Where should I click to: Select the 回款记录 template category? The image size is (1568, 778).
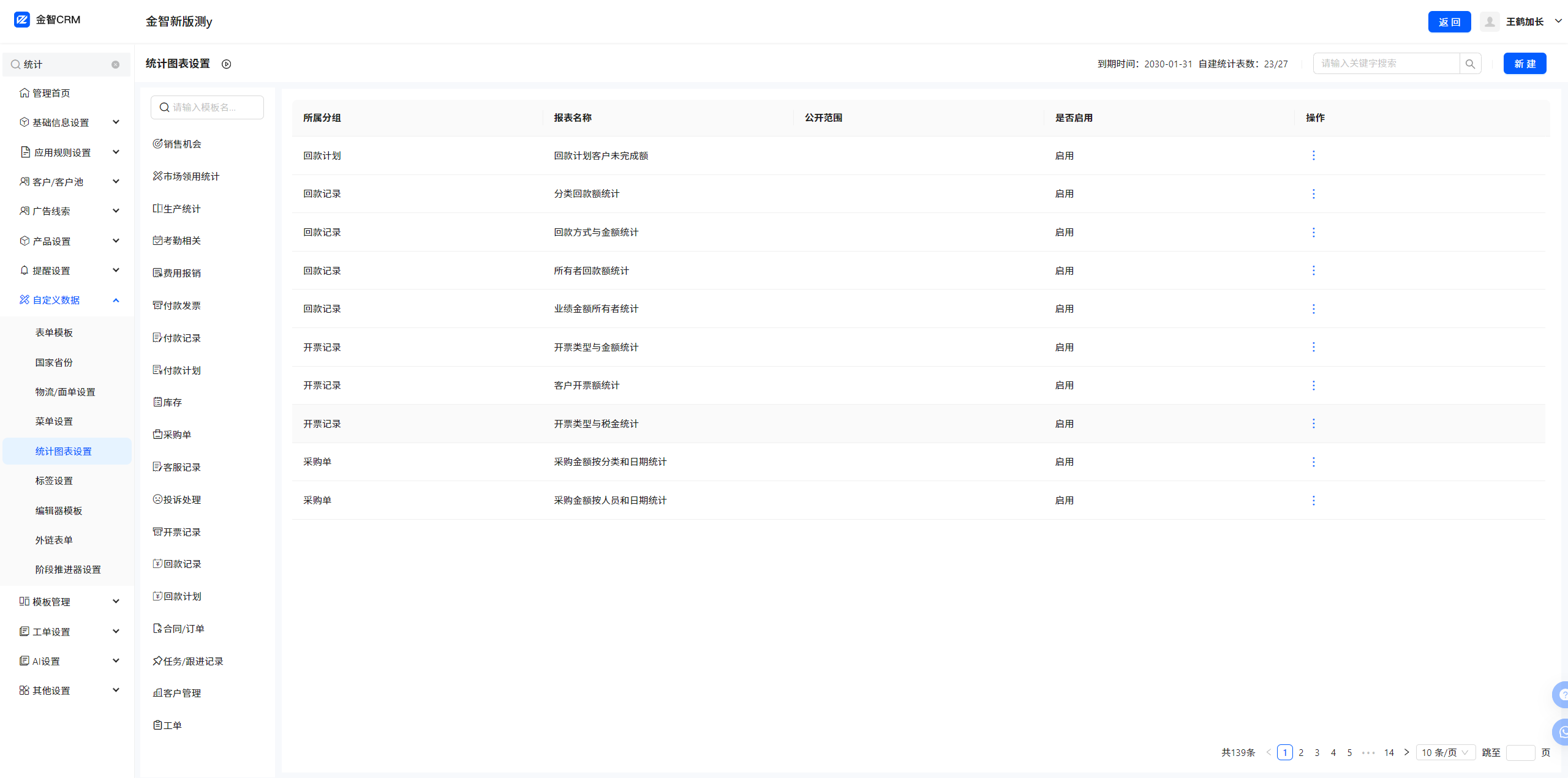pyautogui.click(x=182, y=564)
